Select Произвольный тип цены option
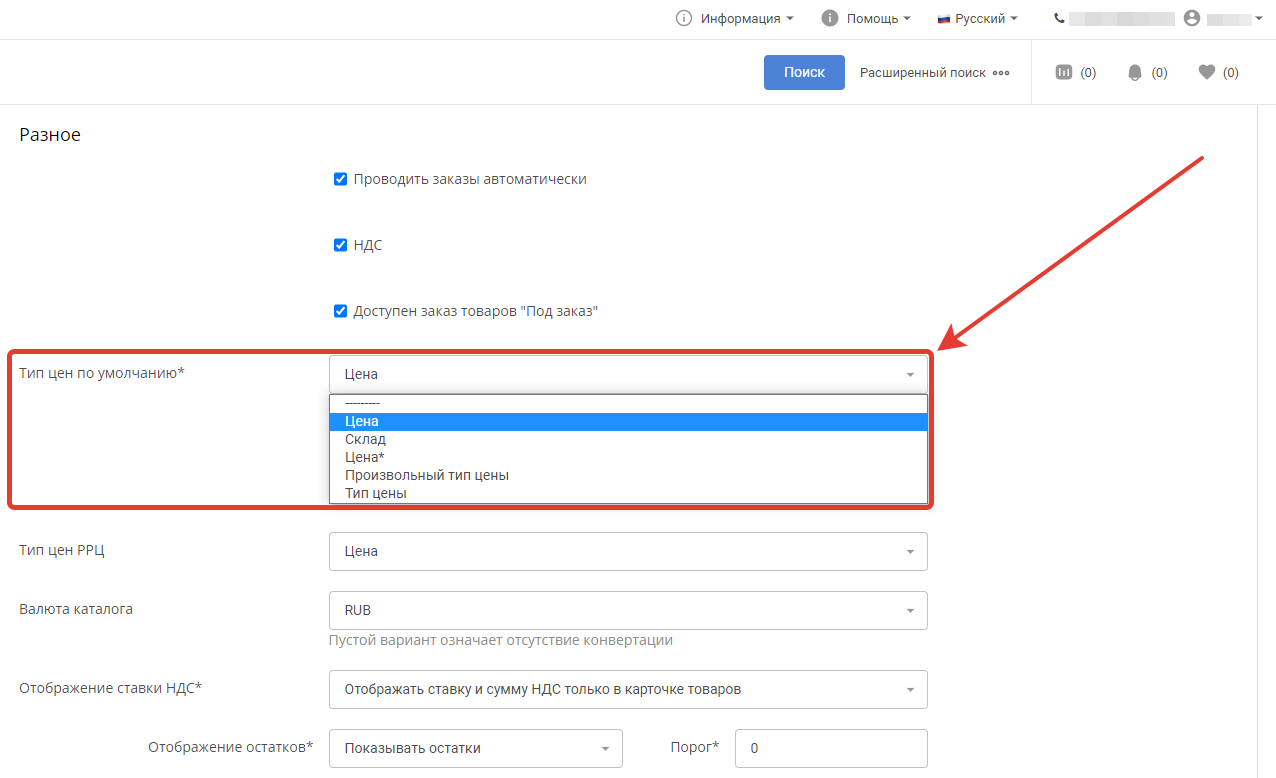This screenshot has height=778, width=1276. coord(427,475)
